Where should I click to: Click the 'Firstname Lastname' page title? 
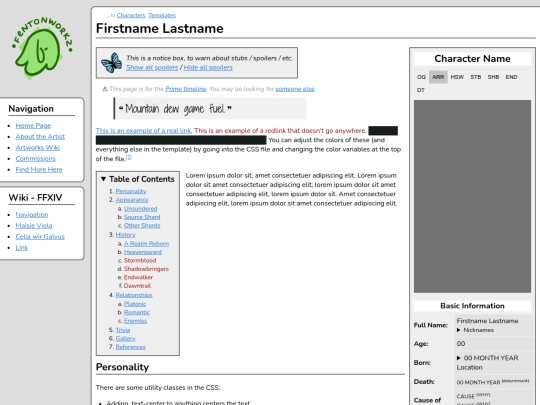(x=159, y=29)
